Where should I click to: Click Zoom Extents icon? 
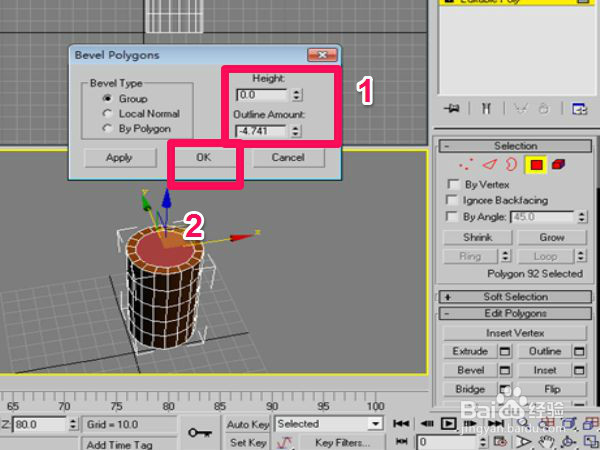pos(569,423)
